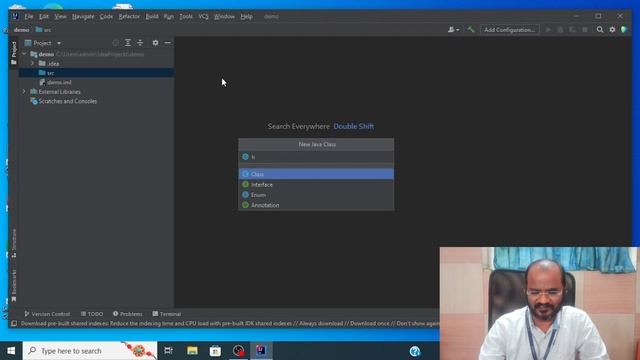Select the demo project root in the tree

(96, 54)
